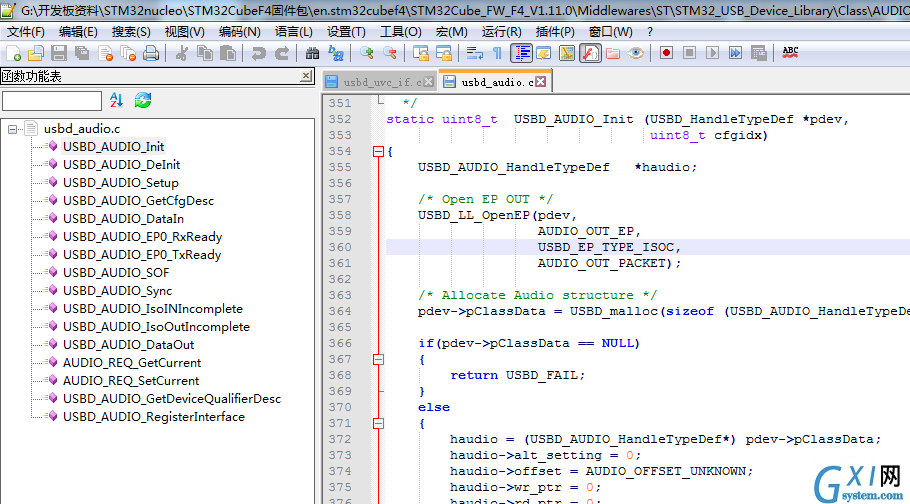
Task: Toggle show all characters pilcrow button
Action: pos(497,53)
